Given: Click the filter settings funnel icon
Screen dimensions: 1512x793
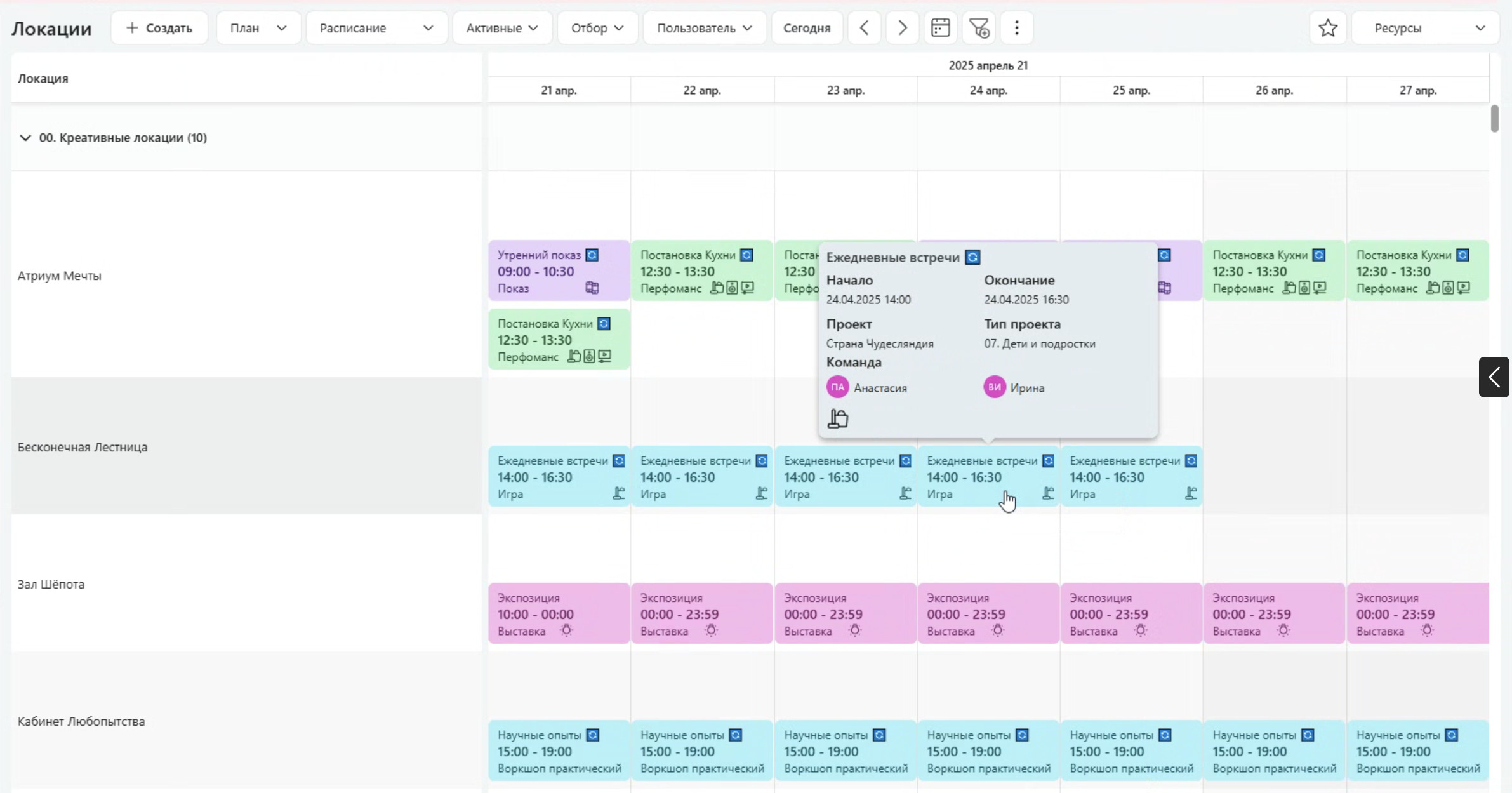Looking at the screenshot, I should coord(979,28).
